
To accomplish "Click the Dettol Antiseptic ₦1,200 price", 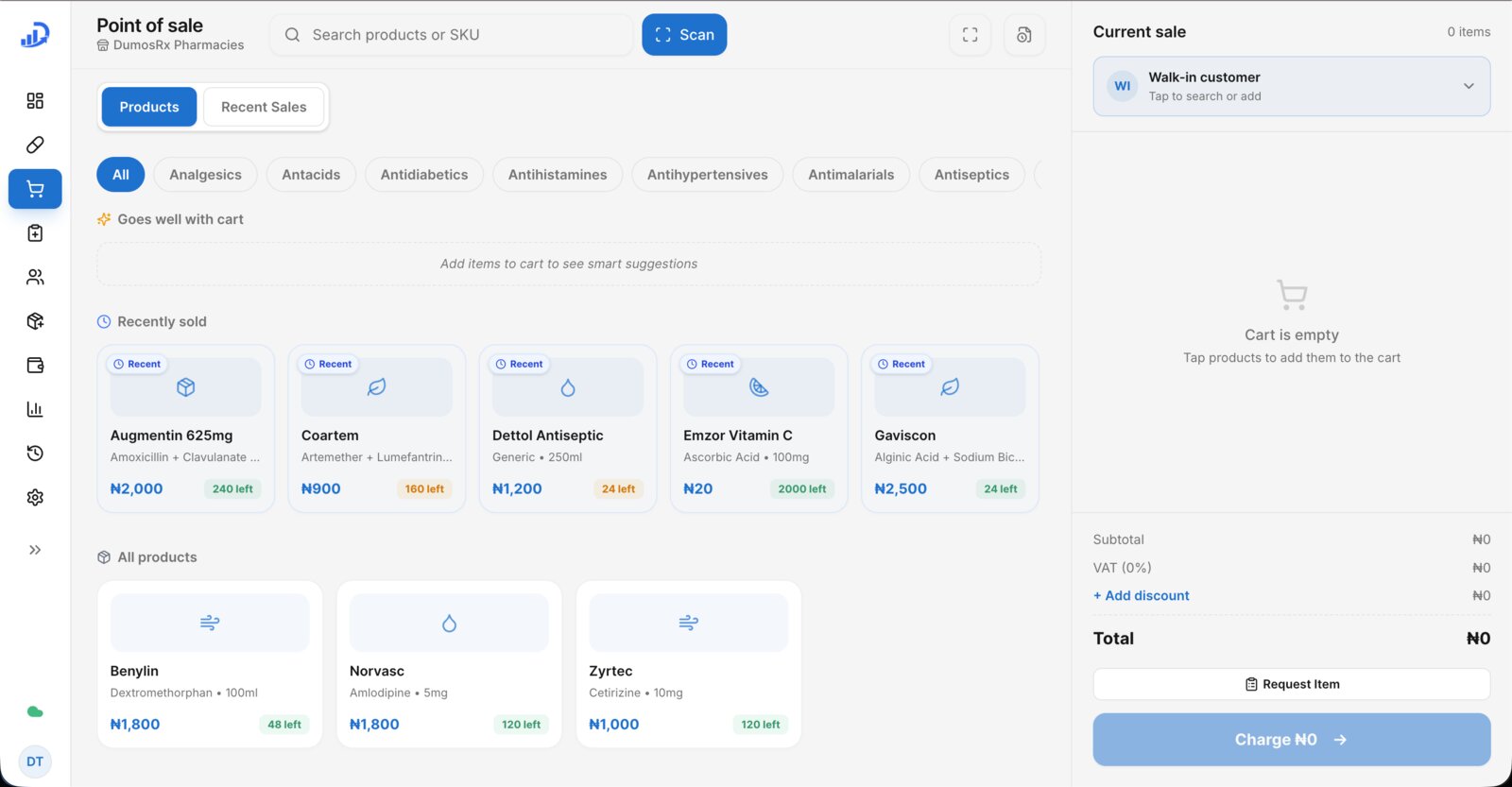I will coord(517,489).
